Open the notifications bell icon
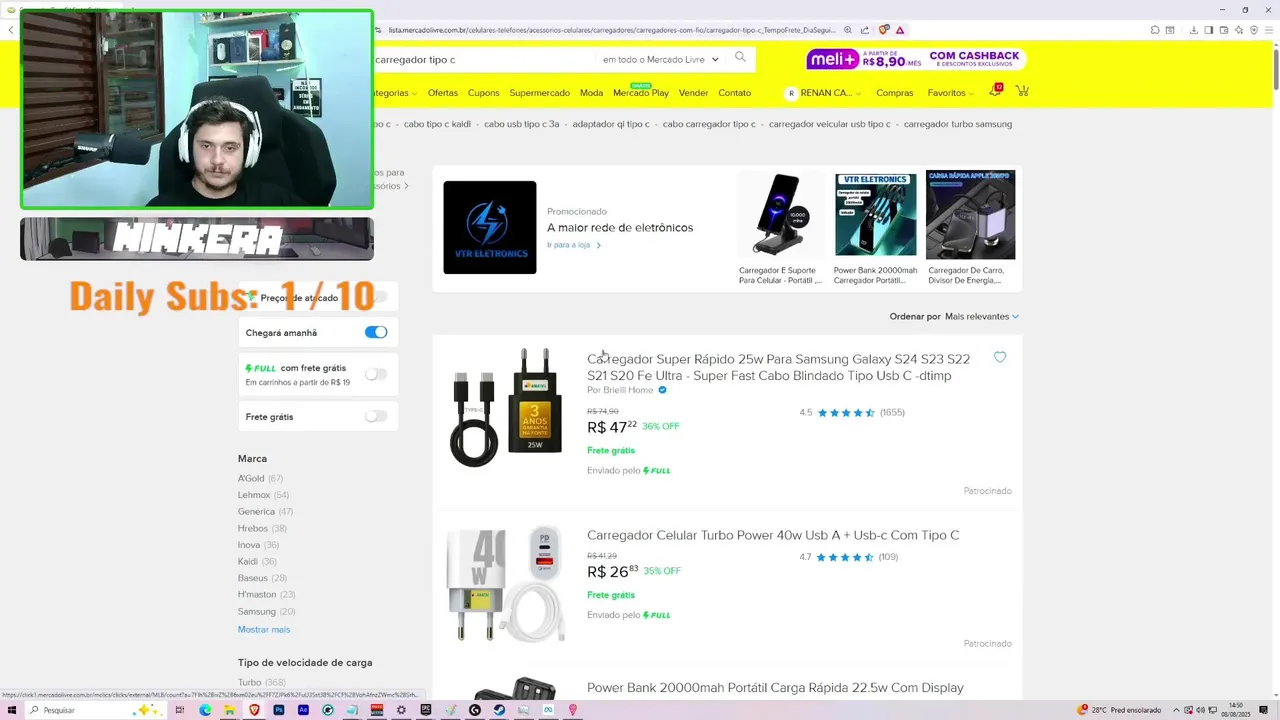Viewport: 1280px width, 720px height. [995, 91]
